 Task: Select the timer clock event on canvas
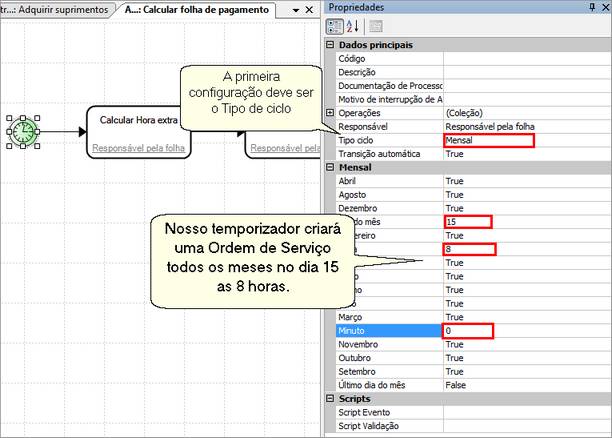[23, 131]
